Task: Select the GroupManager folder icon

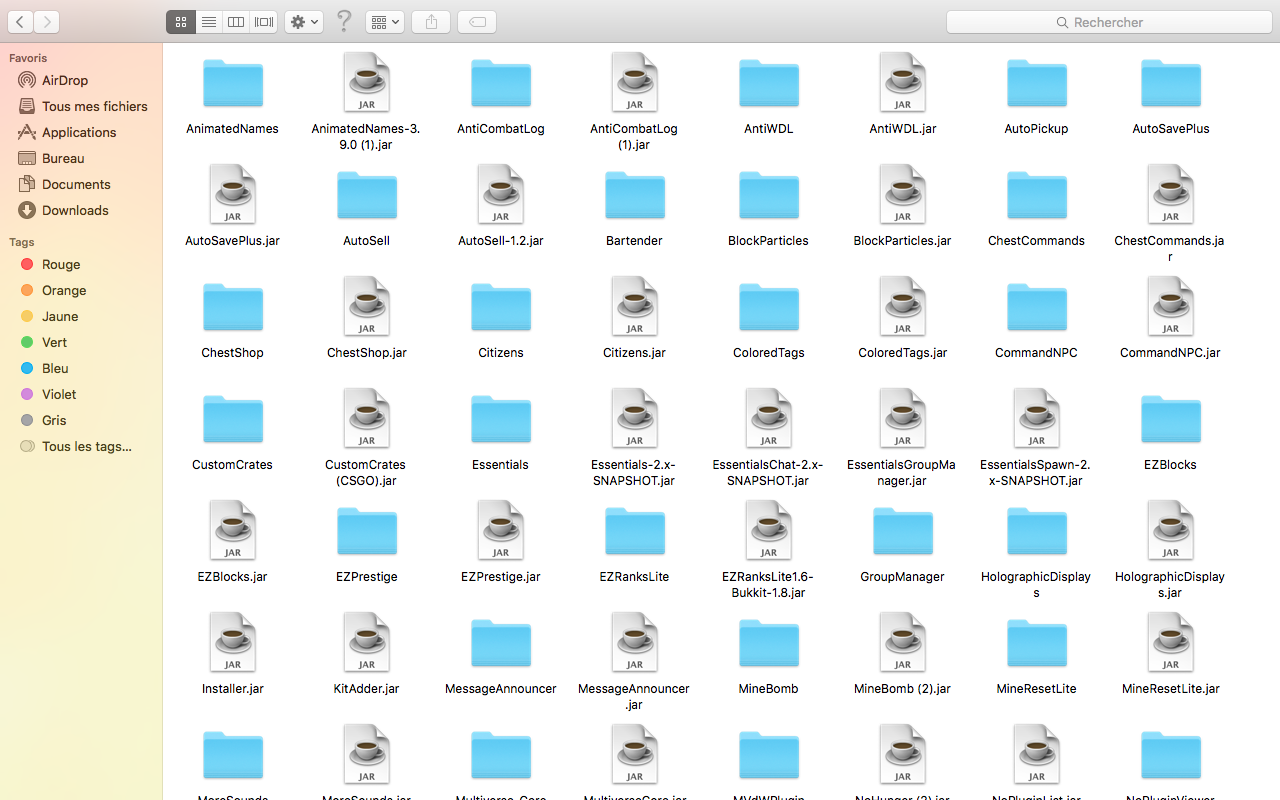Action: pyautogui.click(x=903, y=531)
